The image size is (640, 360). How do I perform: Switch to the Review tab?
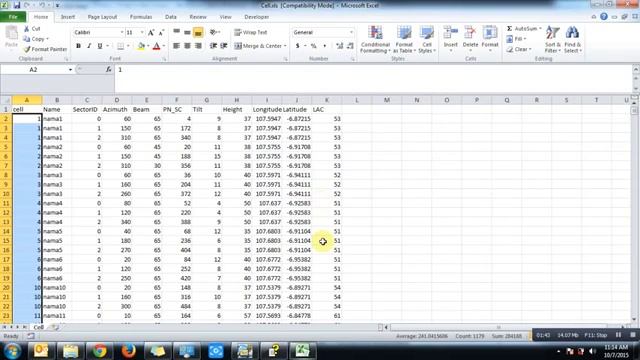pyautogui.click(x=198, y=17)
